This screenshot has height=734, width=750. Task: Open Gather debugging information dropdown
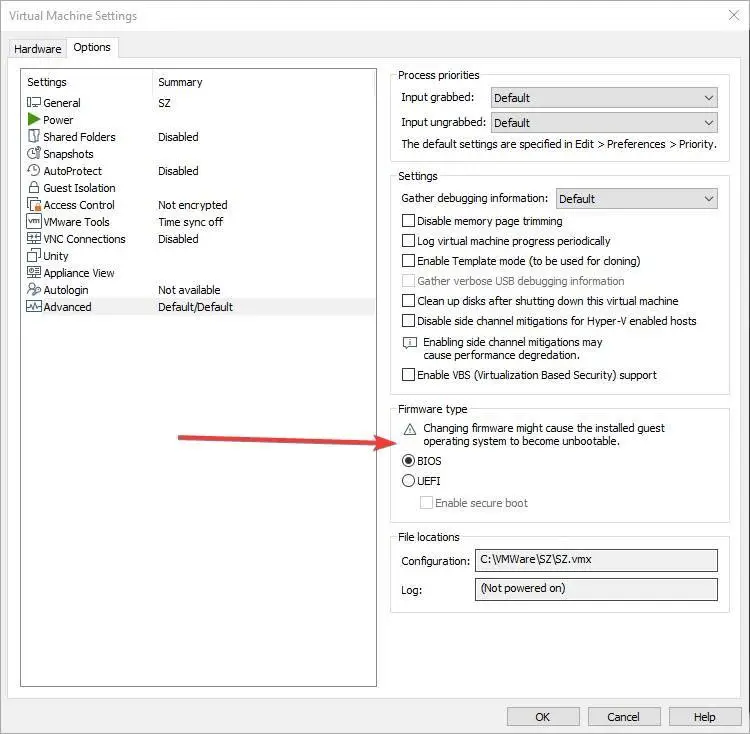coord(637,198)
